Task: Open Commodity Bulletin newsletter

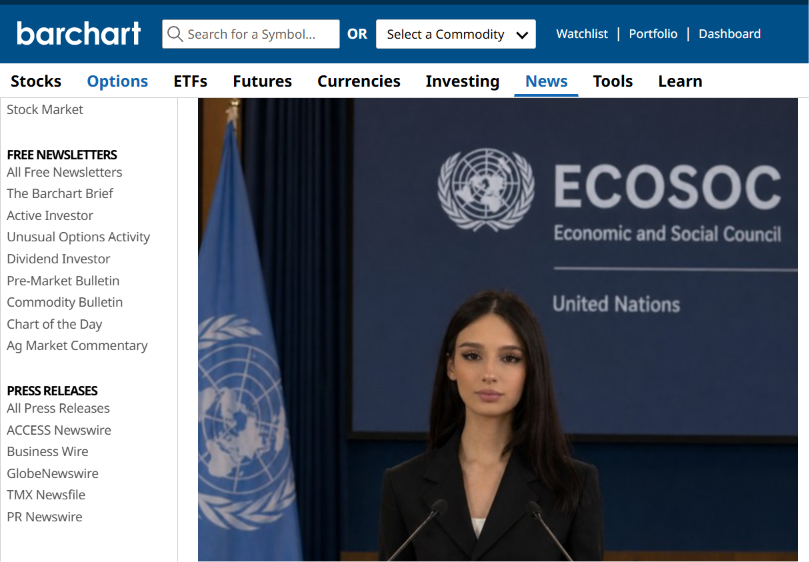Action: click(x=64, y=302)
